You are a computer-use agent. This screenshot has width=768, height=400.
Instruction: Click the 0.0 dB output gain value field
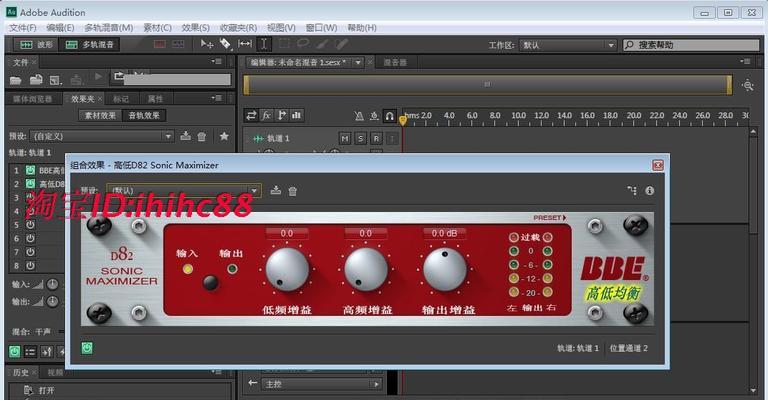pyautogui.click(x=444, y=234)
